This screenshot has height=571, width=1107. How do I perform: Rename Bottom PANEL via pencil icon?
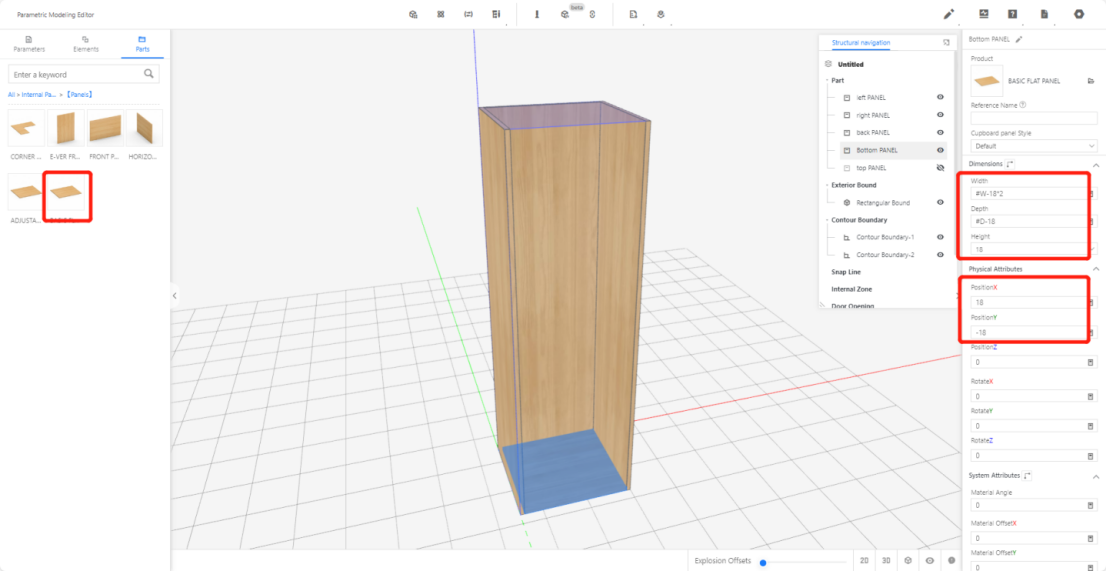1019,39
